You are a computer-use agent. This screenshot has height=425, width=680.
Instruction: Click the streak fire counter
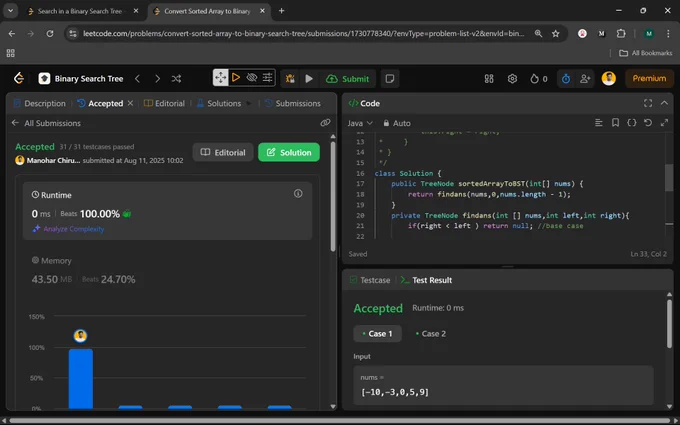pos(539,78)
